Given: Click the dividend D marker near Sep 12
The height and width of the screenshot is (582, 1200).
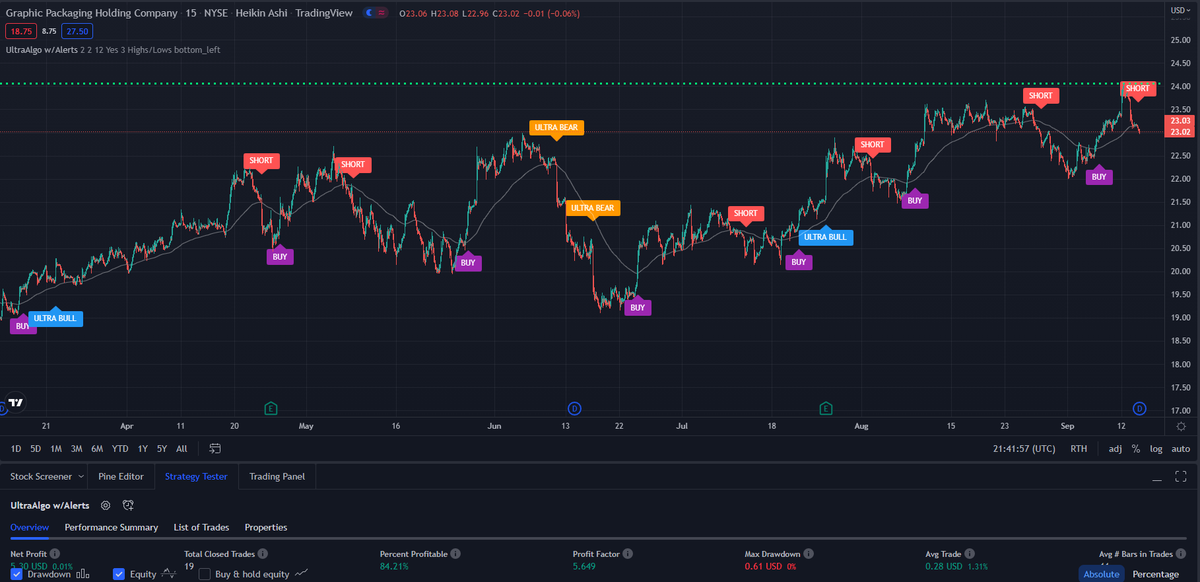Looking at the screenshot, I should point(1139,408).
